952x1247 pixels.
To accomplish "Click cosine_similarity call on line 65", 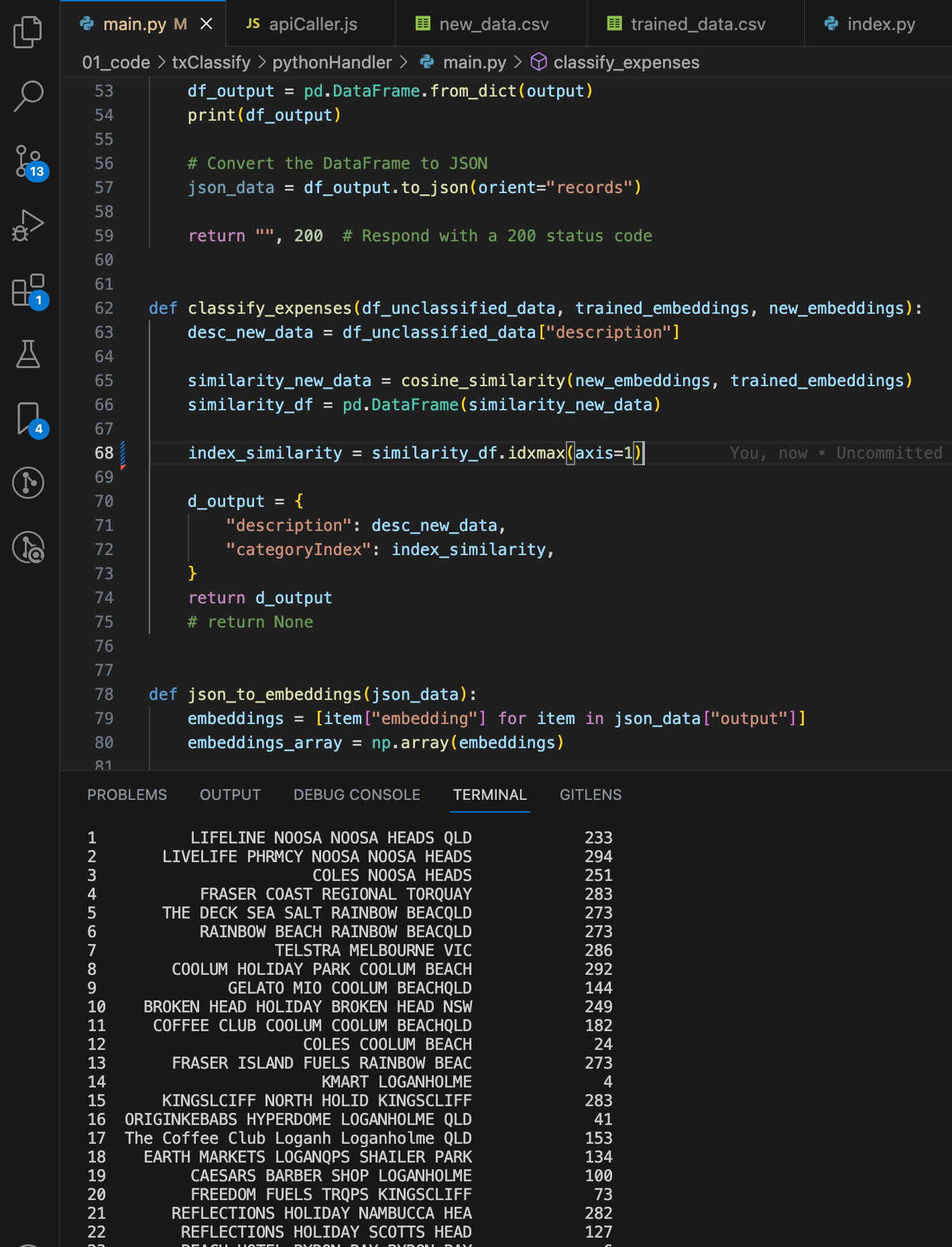I will (483, 380).
